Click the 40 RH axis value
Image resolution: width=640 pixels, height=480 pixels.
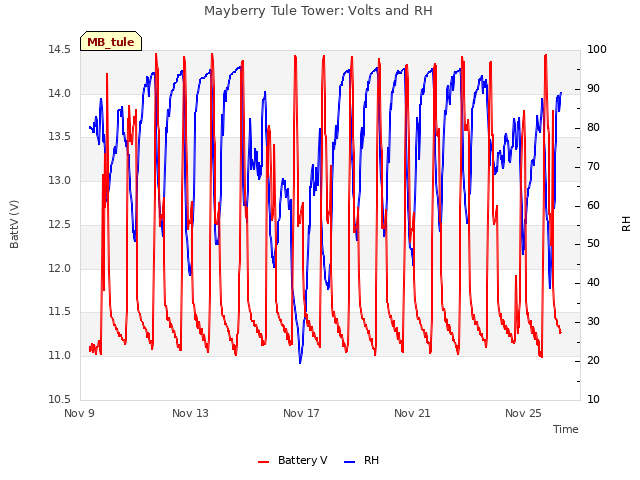[x=593, y=282]
